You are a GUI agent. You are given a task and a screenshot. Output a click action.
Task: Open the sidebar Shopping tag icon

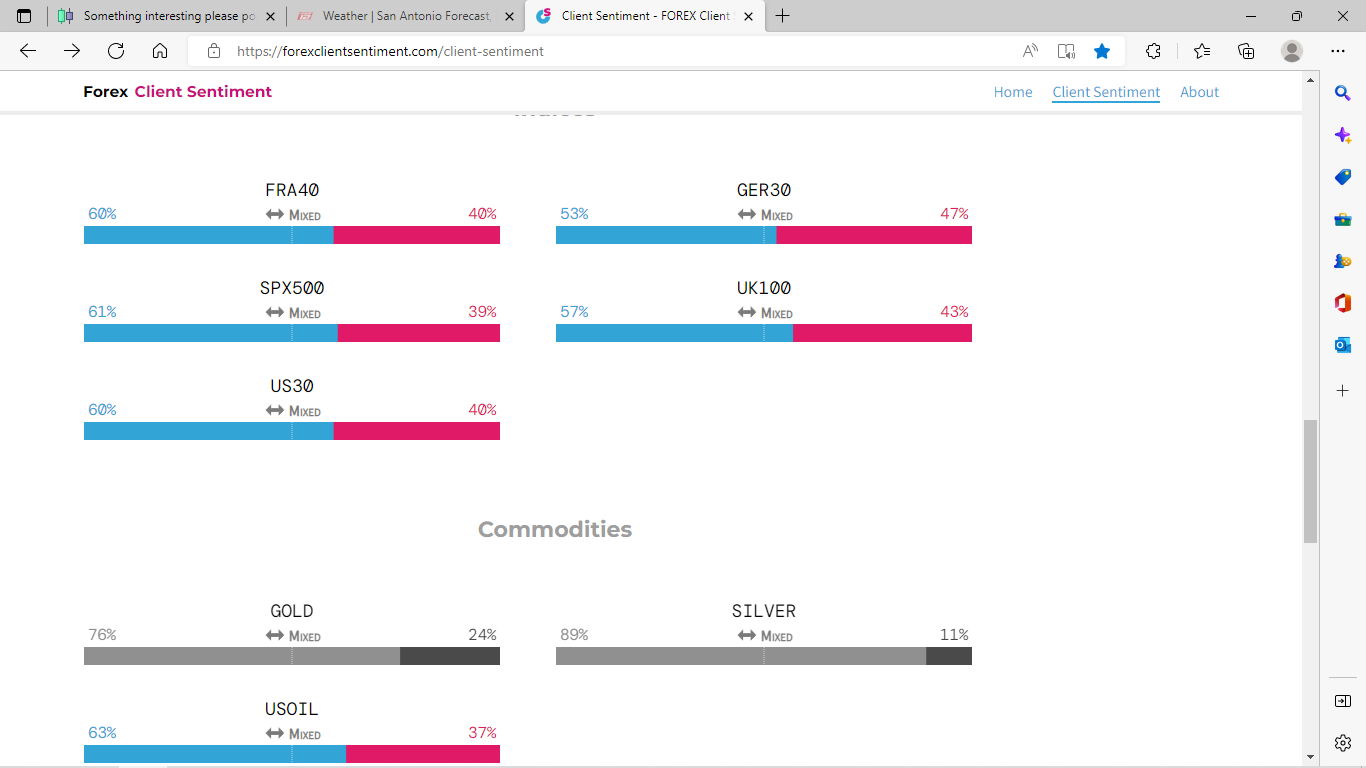click(x=1343, y=177)
